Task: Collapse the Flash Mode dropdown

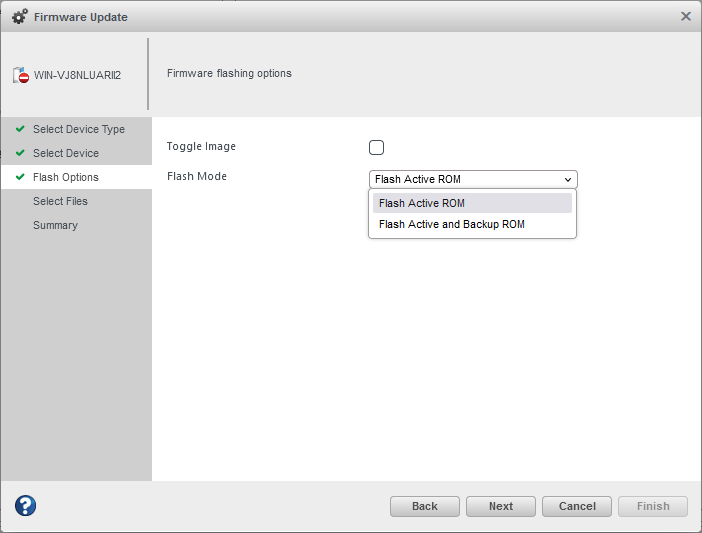Action: [472, 180]
